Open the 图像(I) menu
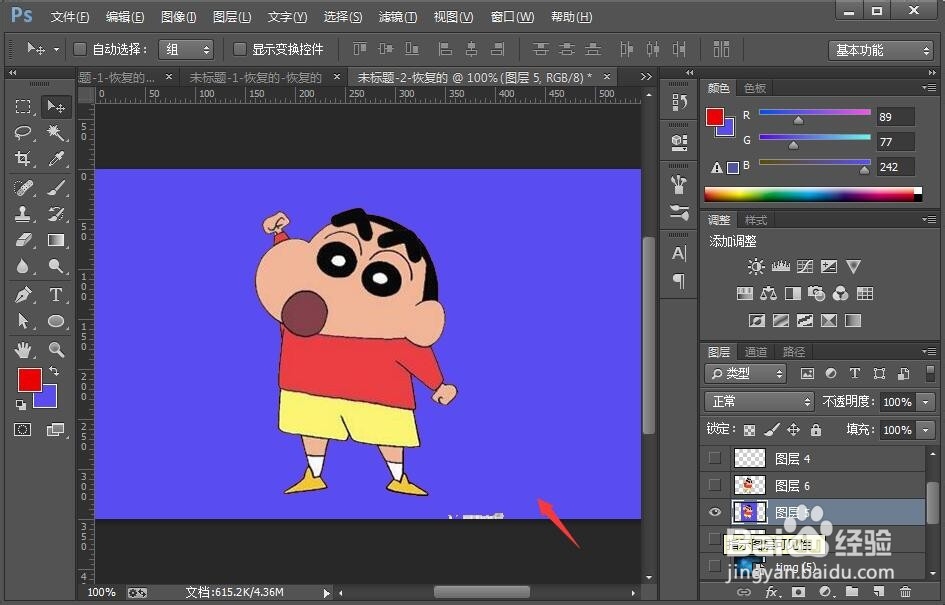Screen dimensions: 945x605 pos(178,17)
